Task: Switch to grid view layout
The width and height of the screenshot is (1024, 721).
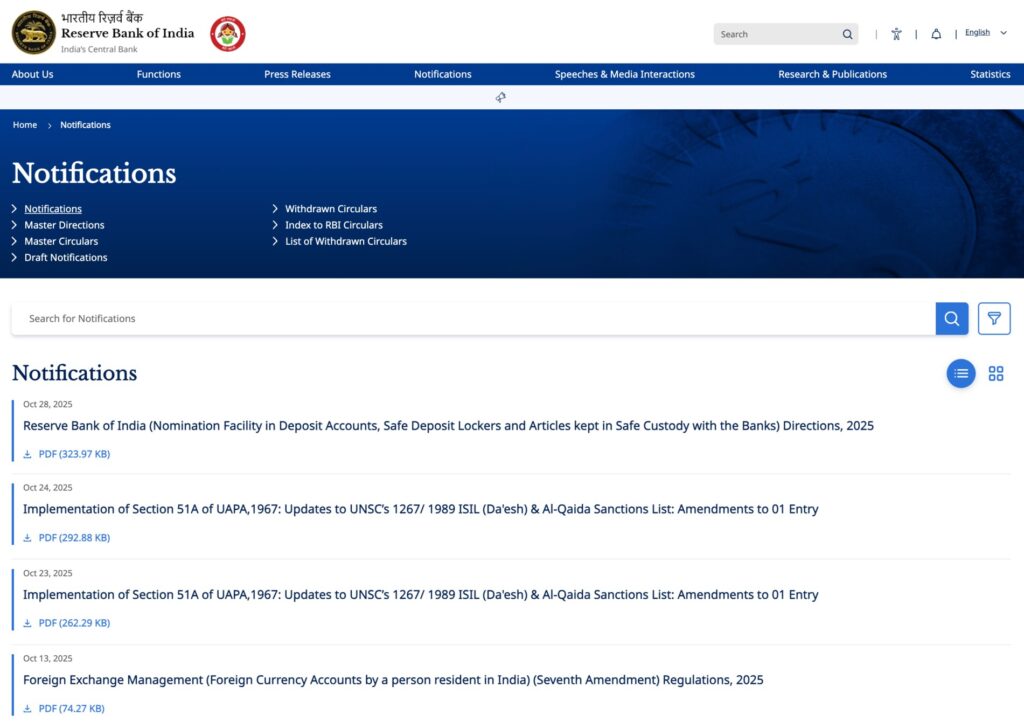Action: click(x=996, y=373)
